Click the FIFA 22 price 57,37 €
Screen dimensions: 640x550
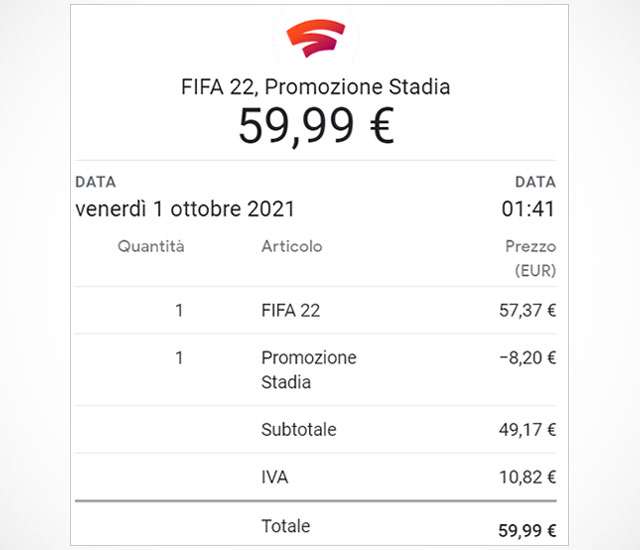[527, 310]
